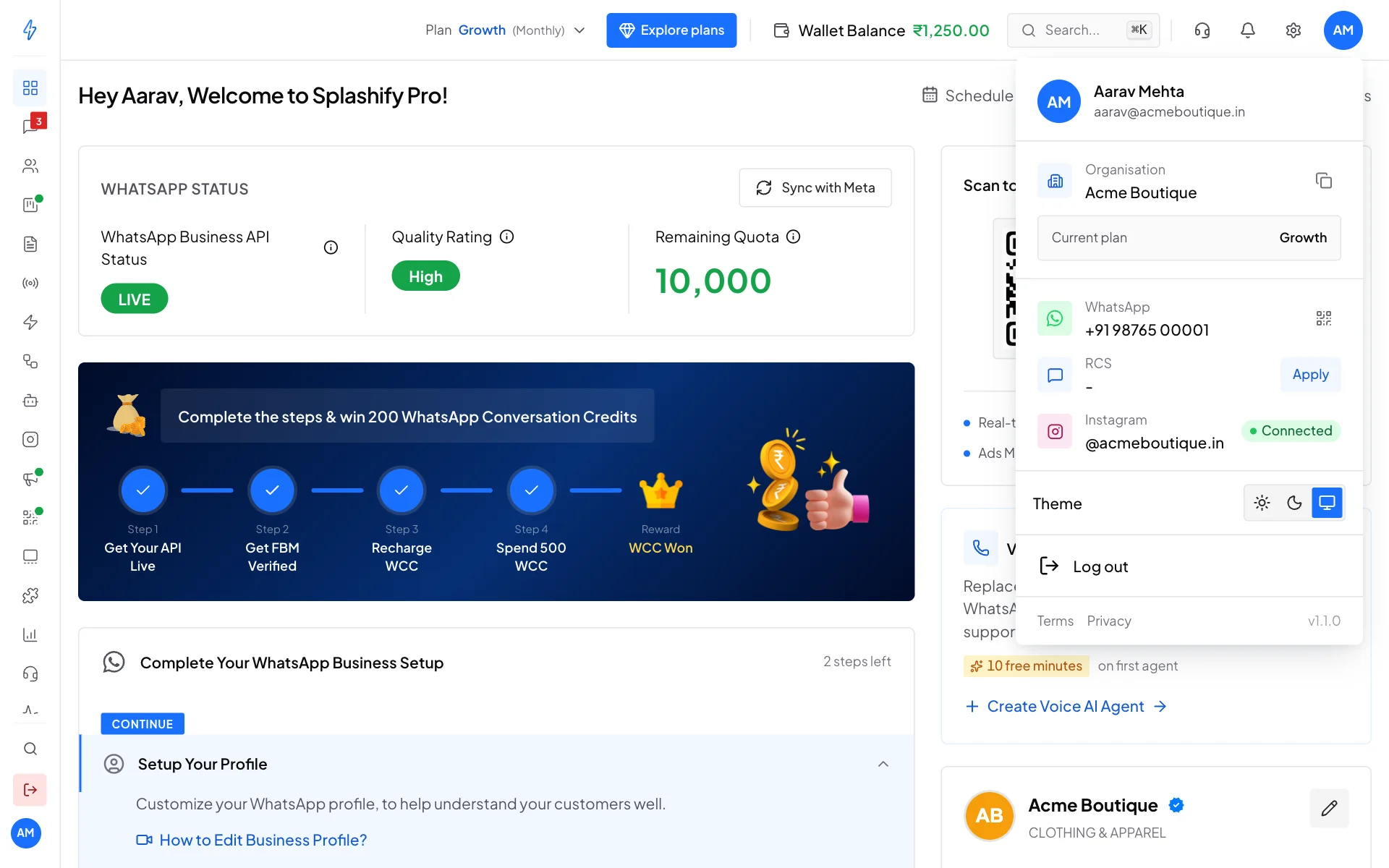
Task: Open the Current plan Growth row
Action: pyautogui.click(x=1189, y=237)
